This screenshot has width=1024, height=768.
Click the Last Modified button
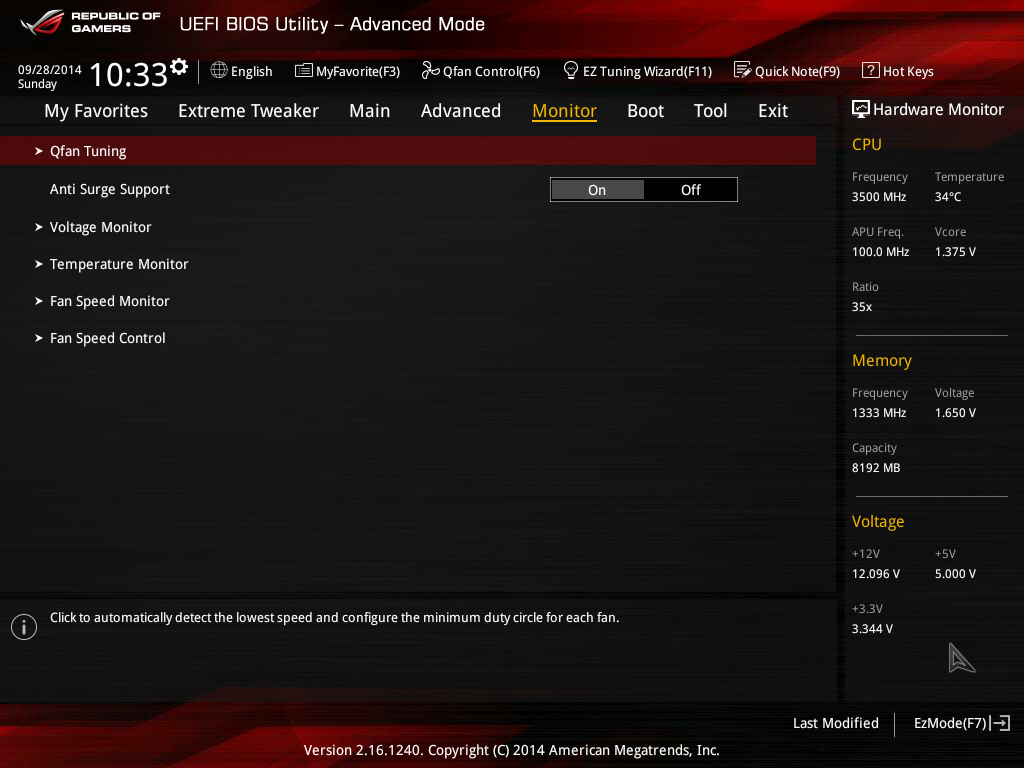(x=835, y=723)
